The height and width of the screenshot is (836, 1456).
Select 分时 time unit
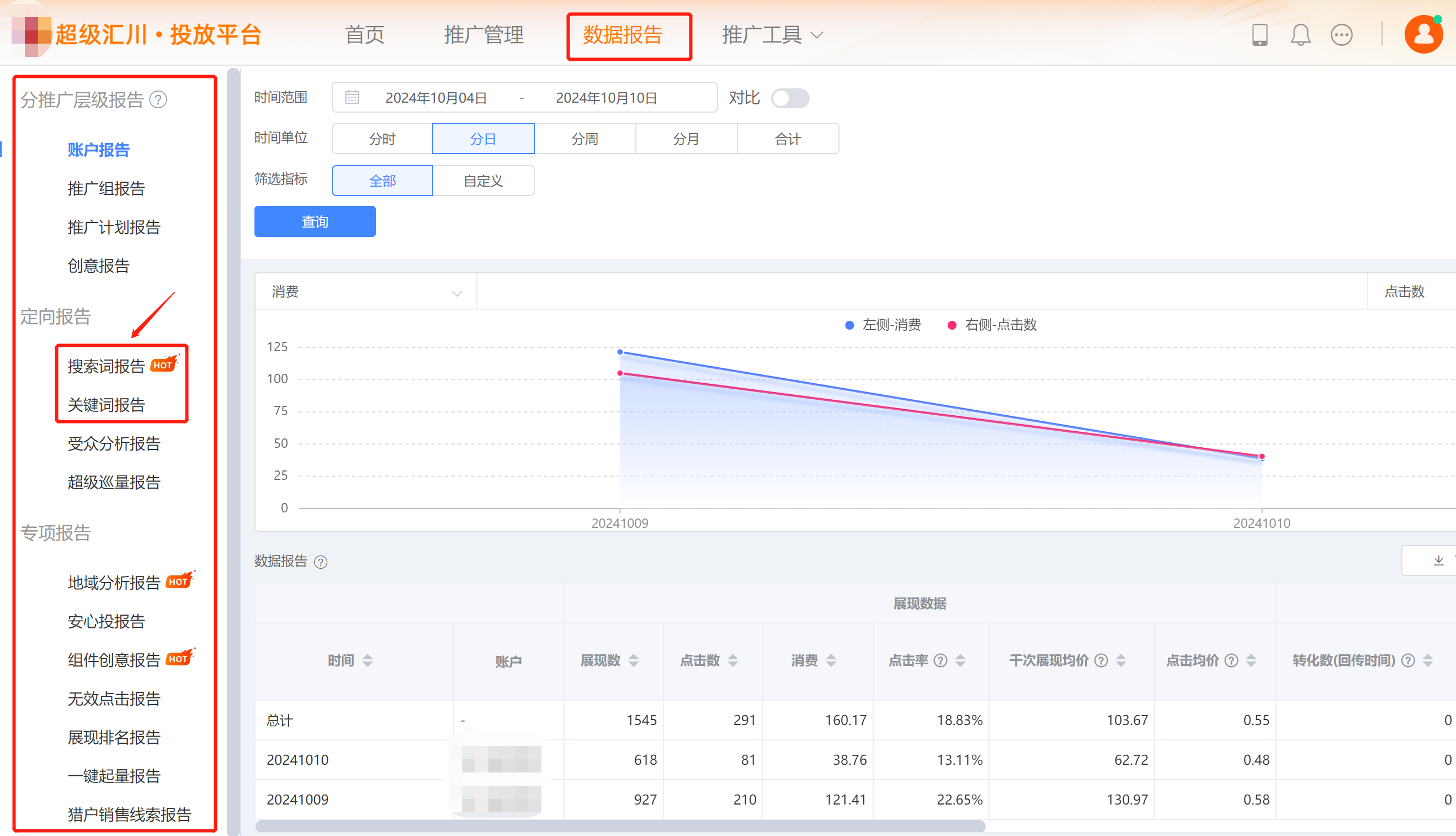click(x=382, y=139)
